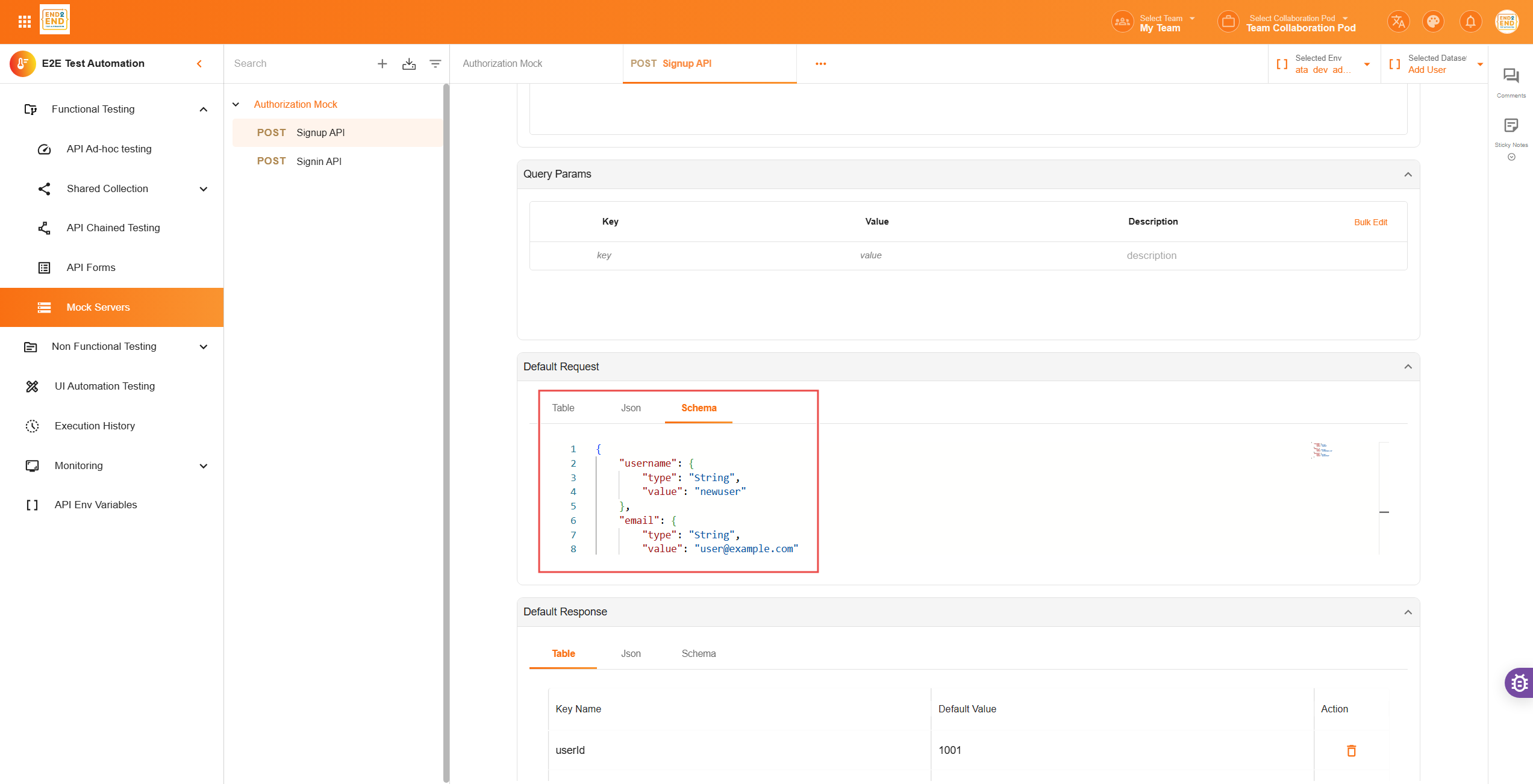1533x784 pixels.
Task: Switch Default Request to Json tab
Action: [631, 408]
